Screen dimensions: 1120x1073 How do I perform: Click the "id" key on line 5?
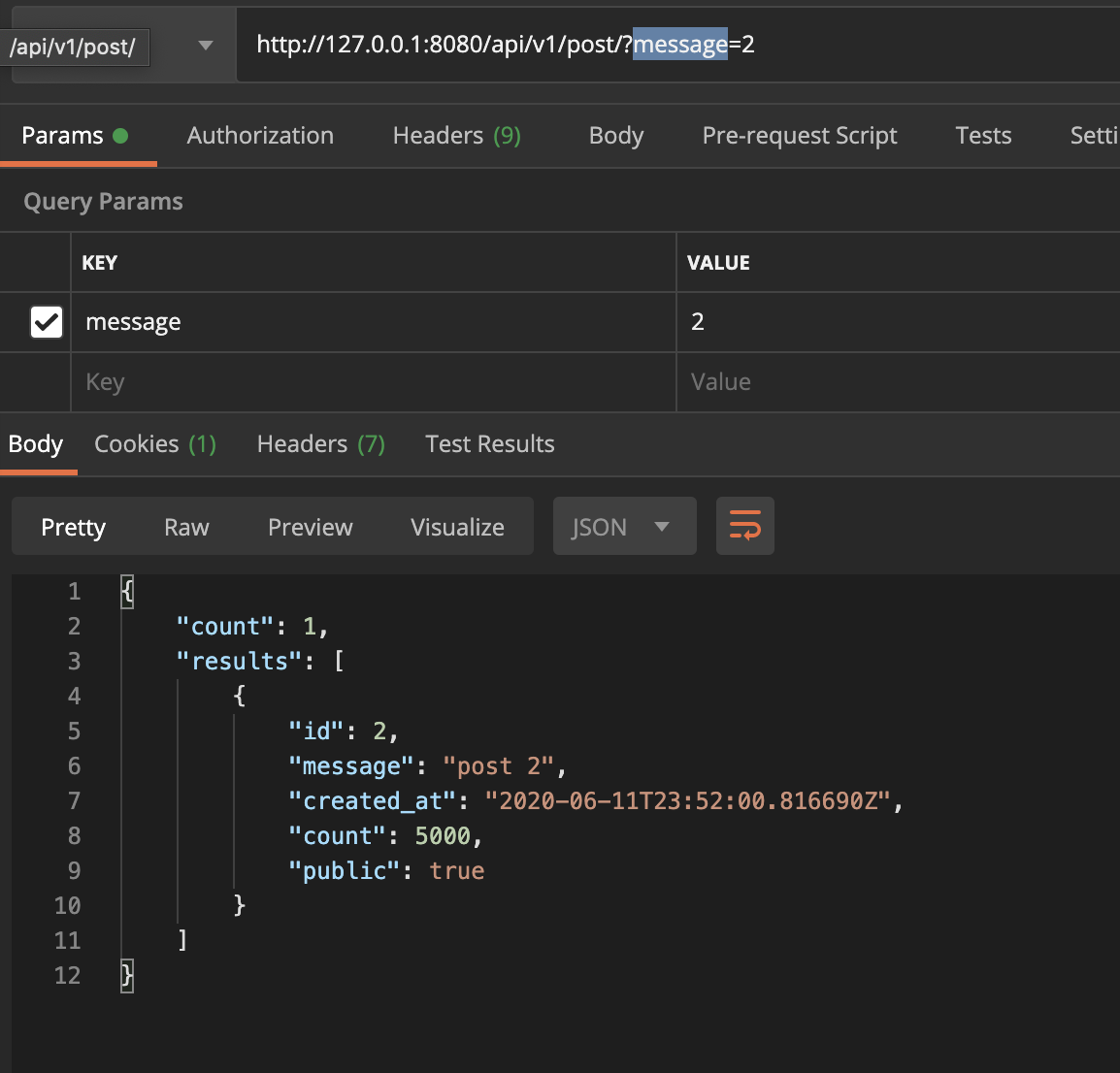point(316,732)
